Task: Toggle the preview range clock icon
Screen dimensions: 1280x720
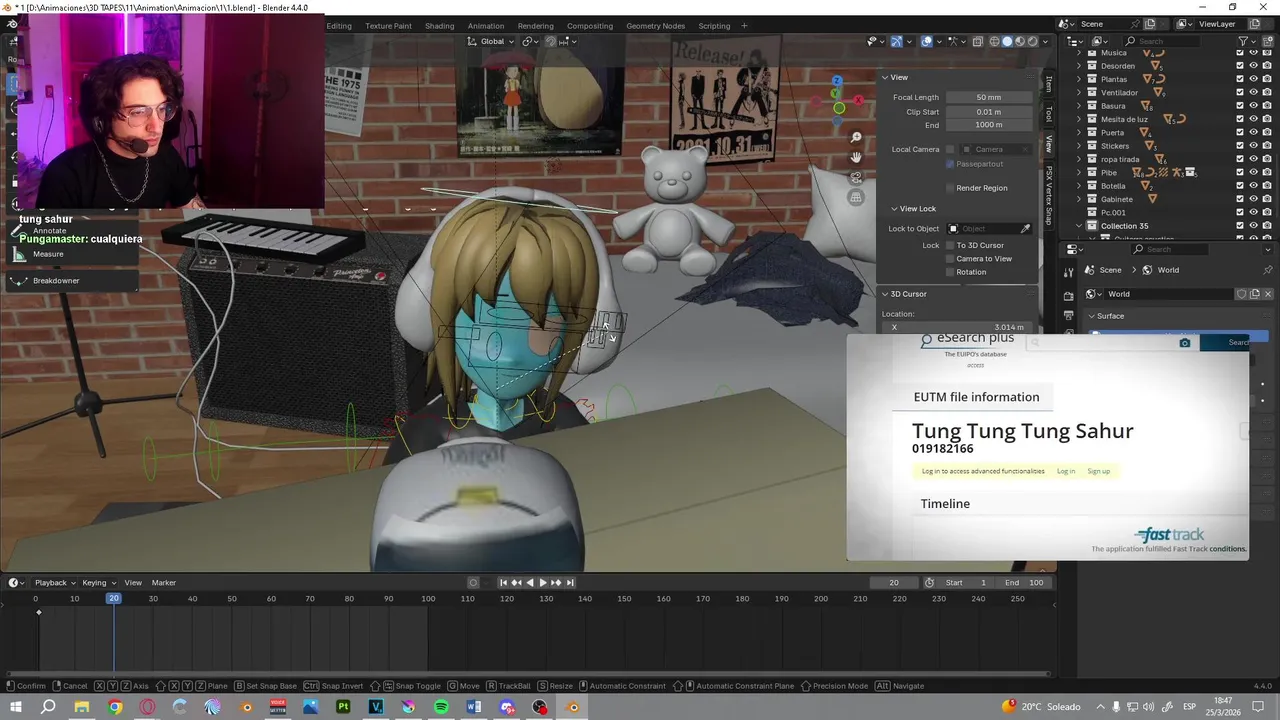Action: pyautogui.click(x=930, y=583)
